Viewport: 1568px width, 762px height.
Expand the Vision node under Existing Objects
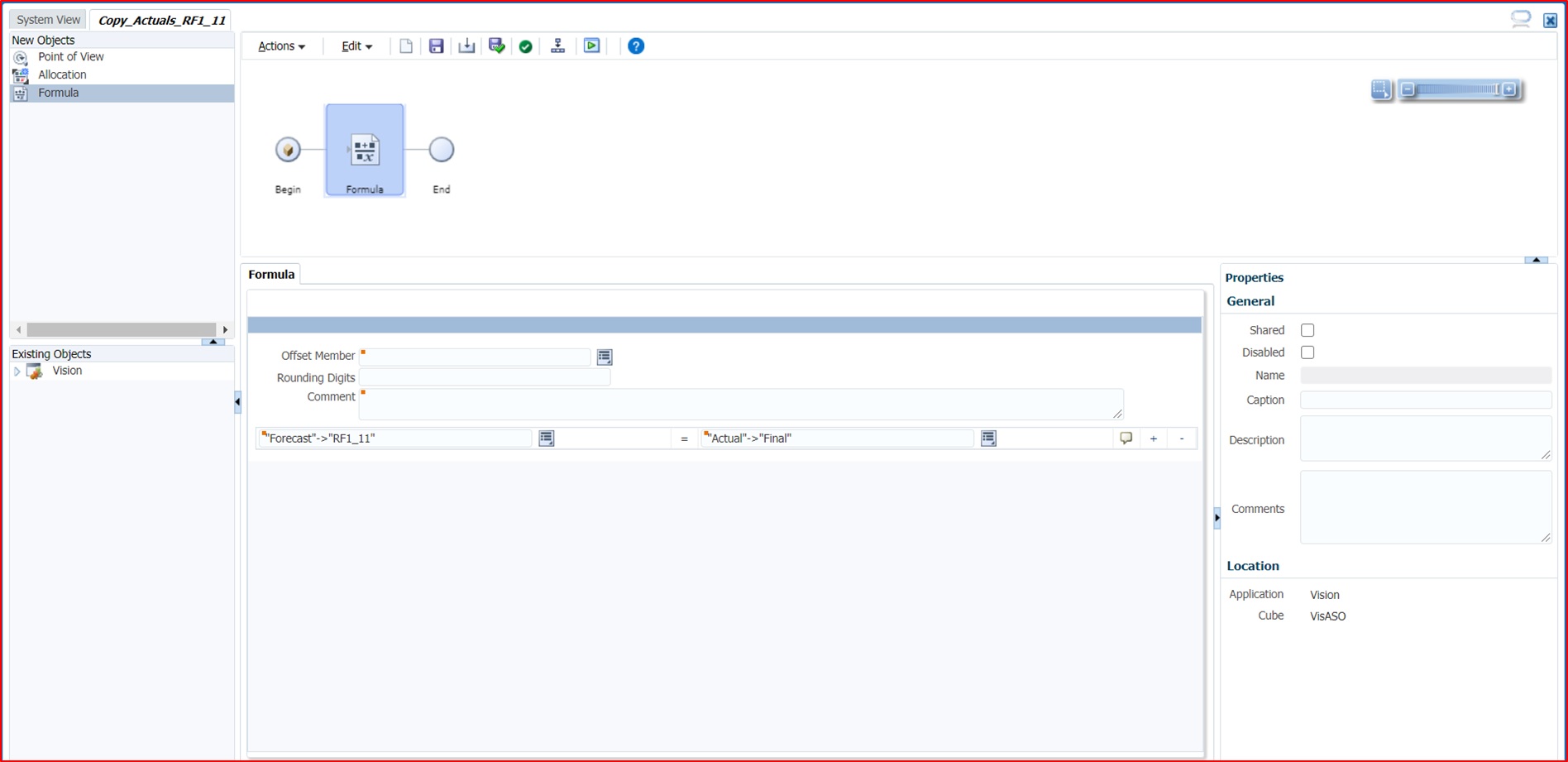(17, 371)
